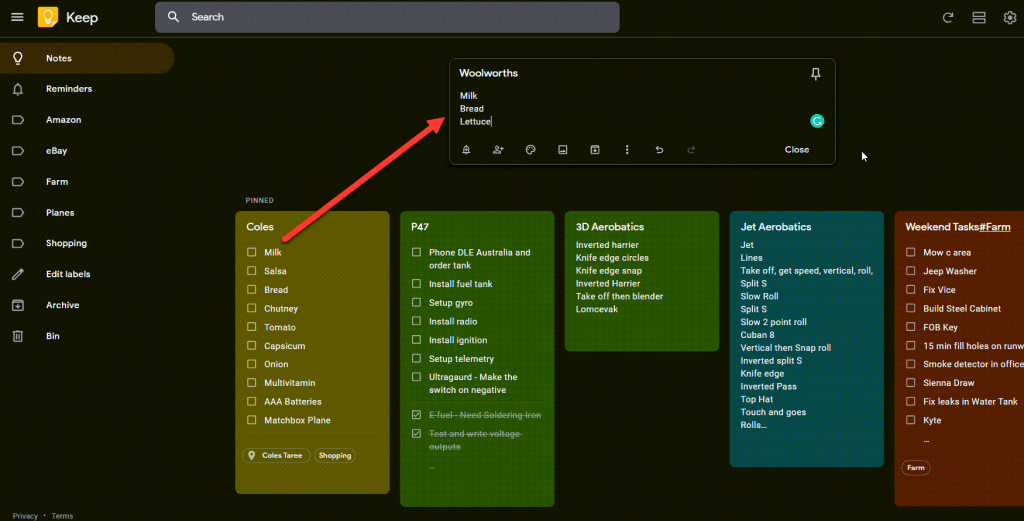
Task: Click the pencil icon beside Edit labels
Action: [18, 274]
